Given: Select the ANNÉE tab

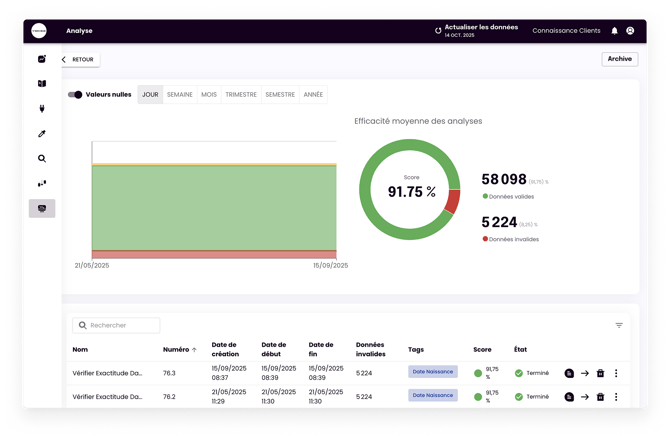Looking at the screenshot, I should click(313, 94).
